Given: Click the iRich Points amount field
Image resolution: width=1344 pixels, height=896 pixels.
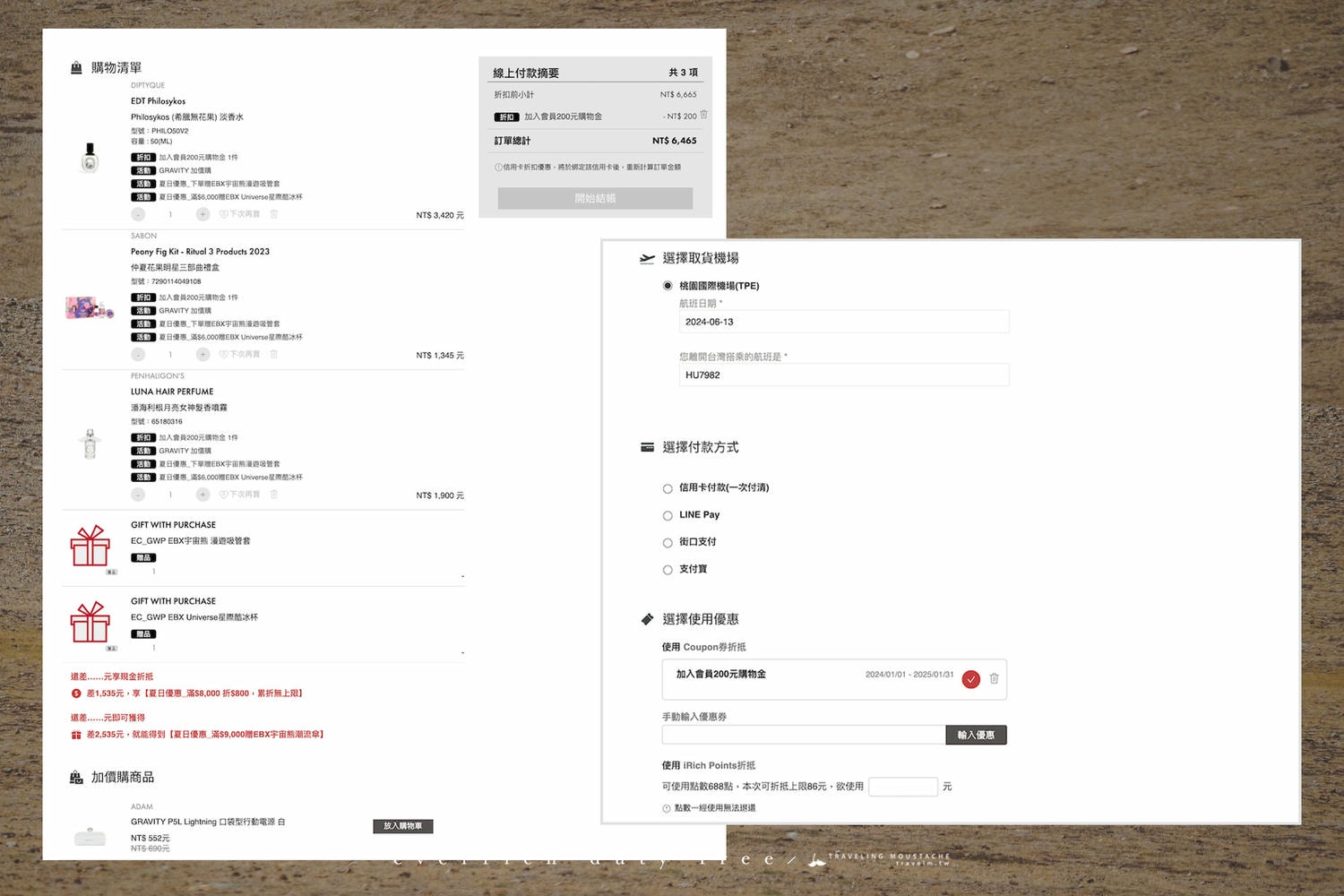Looking at the screenshot, I should (x=903, y=787).
